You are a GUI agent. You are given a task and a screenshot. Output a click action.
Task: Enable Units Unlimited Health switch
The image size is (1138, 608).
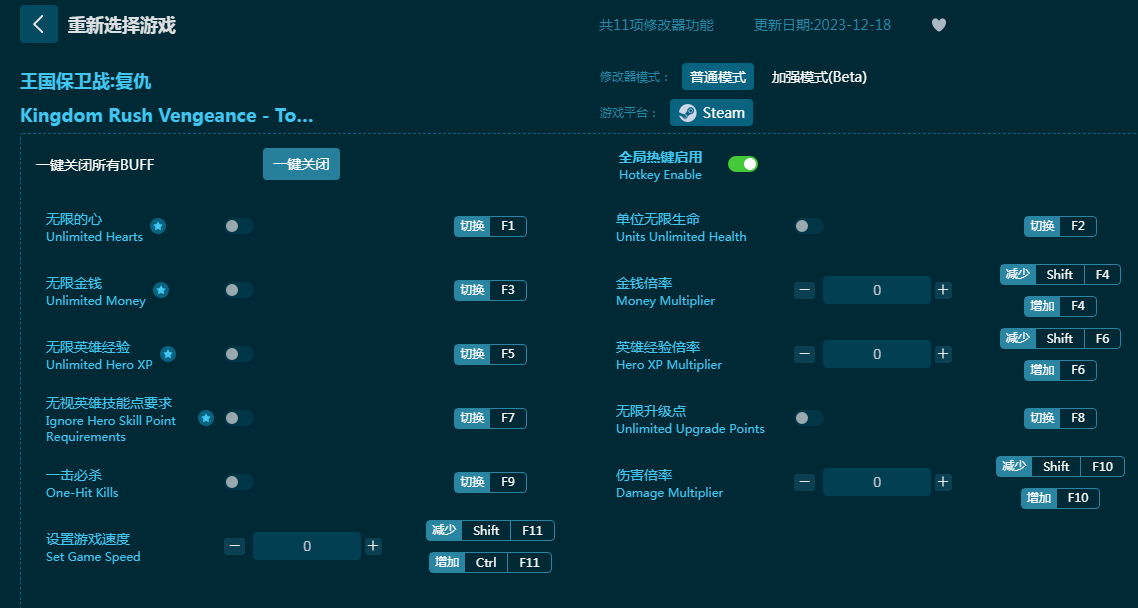pyautogui.click(x=809, y=226)
